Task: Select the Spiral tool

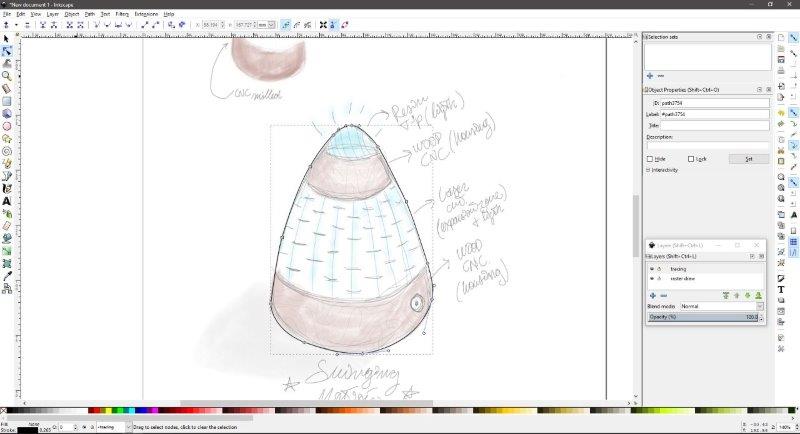Action: [x=7, y=151]
